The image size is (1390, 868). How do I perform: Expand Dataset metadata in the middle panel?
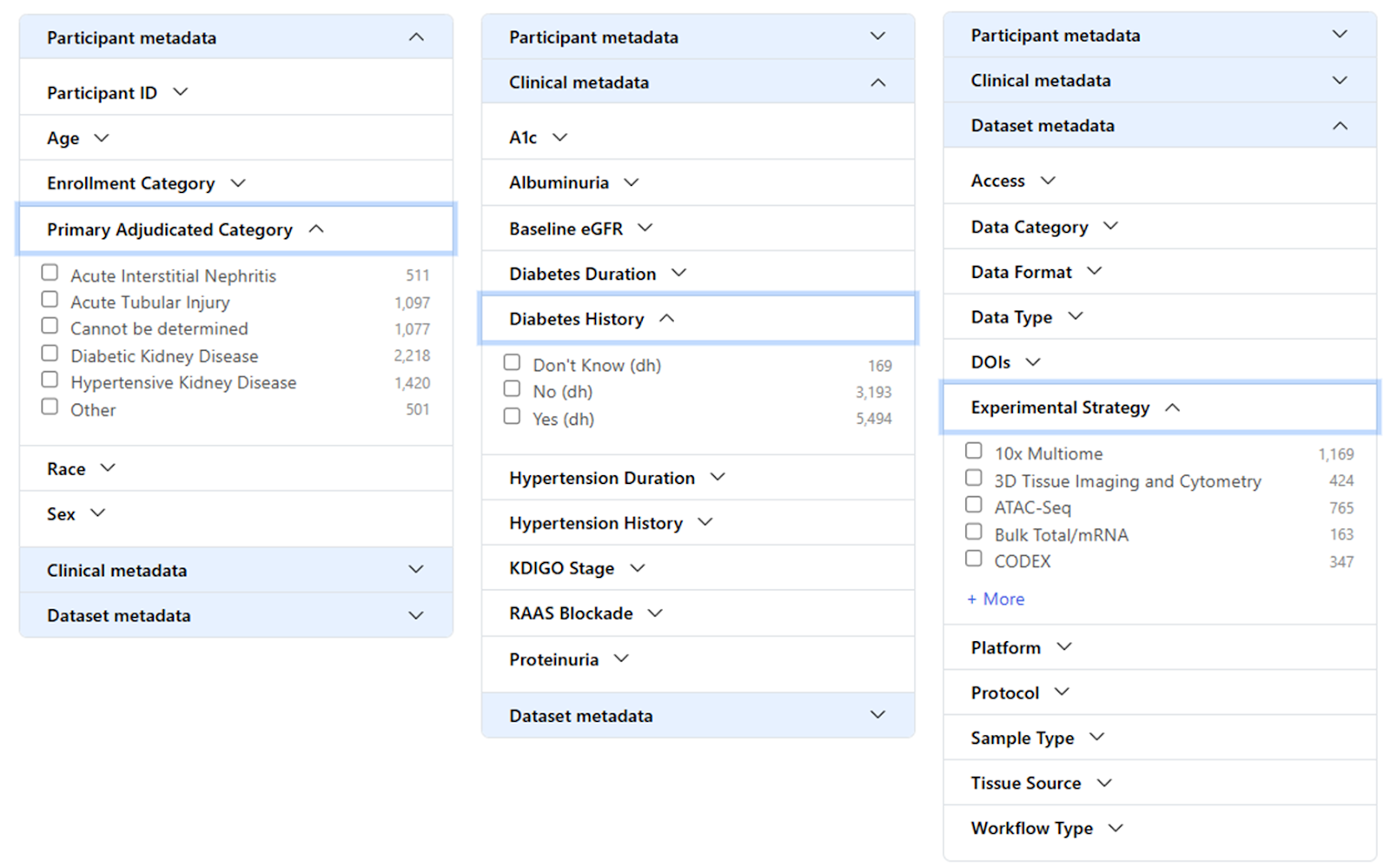click(x=698, y=715)
